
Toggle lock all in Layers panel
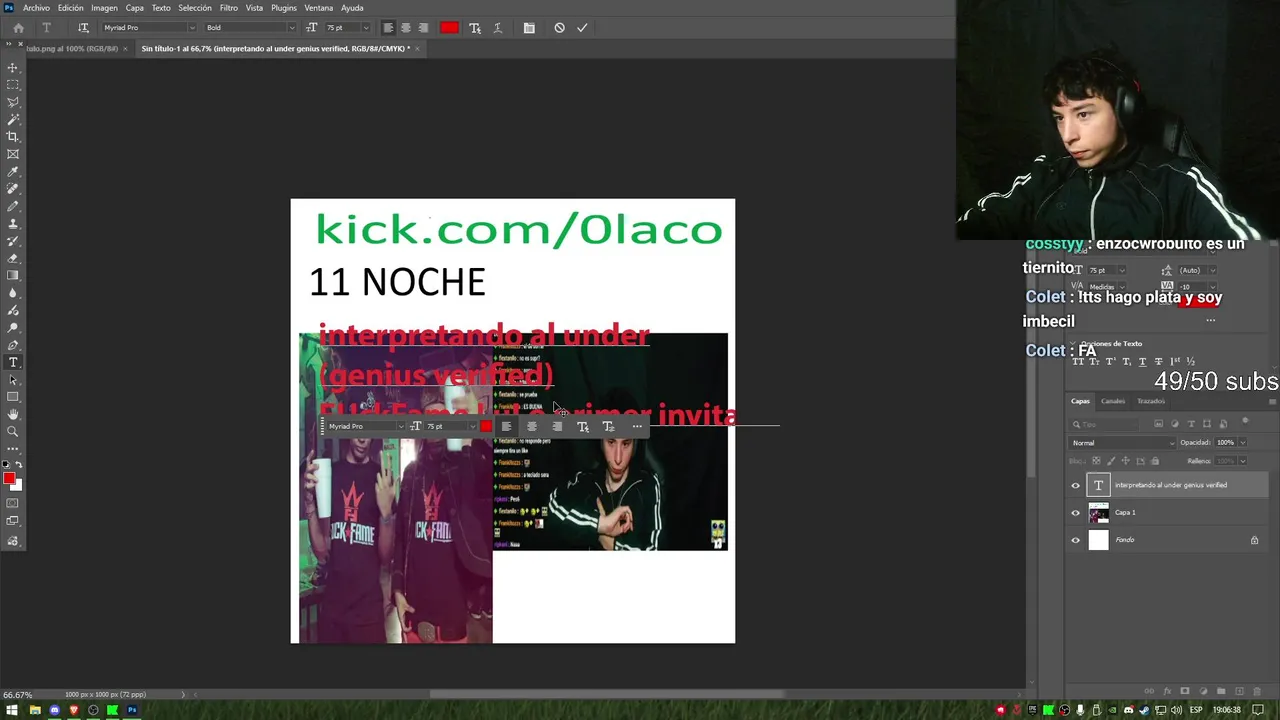point(1155,461)
